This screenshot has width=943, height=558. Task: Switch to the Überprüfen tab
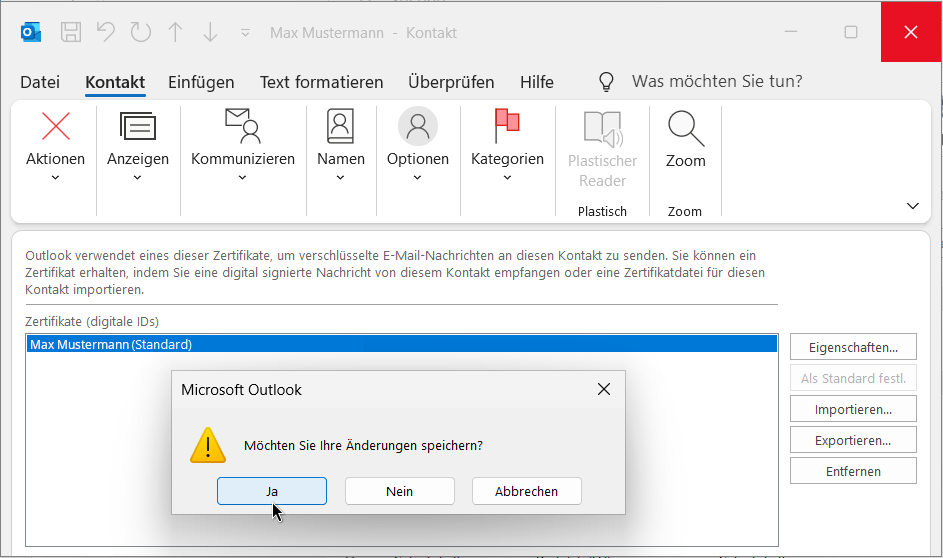[x=451, y=82]
